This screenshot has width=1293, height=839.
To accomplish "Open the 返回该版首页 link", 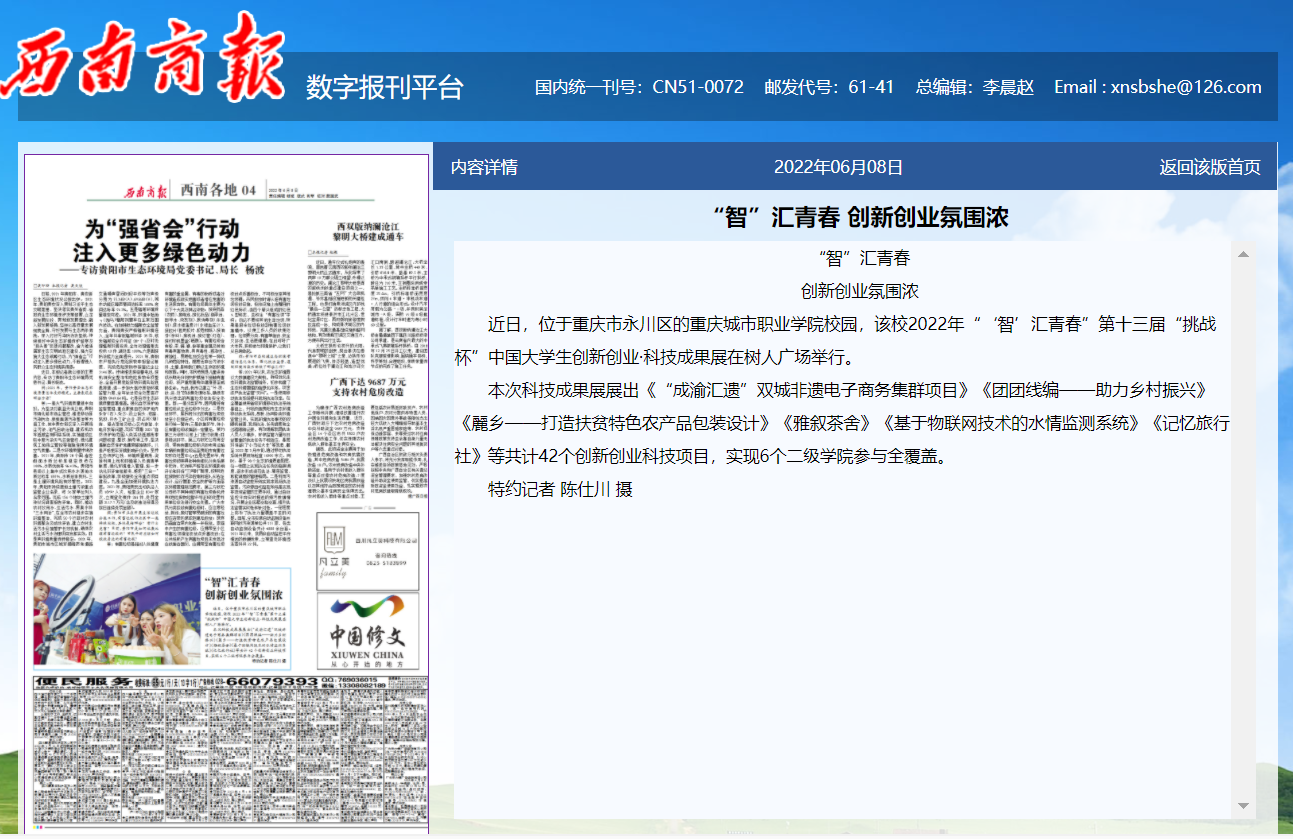I will [1213, 166].
